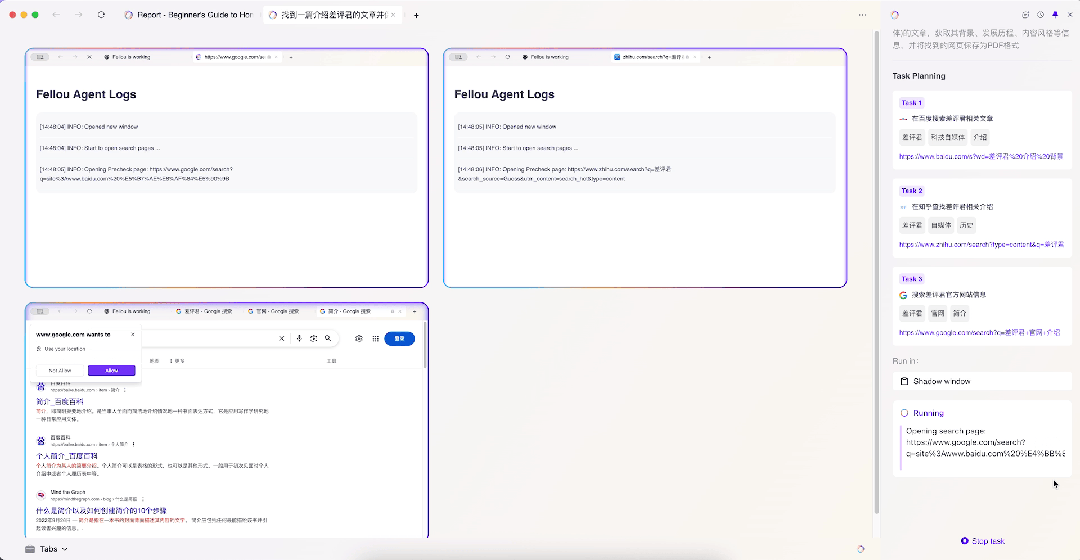Go back with the main browser back arrow
Screen dimensions: 1080x560
tap(56, 14)
